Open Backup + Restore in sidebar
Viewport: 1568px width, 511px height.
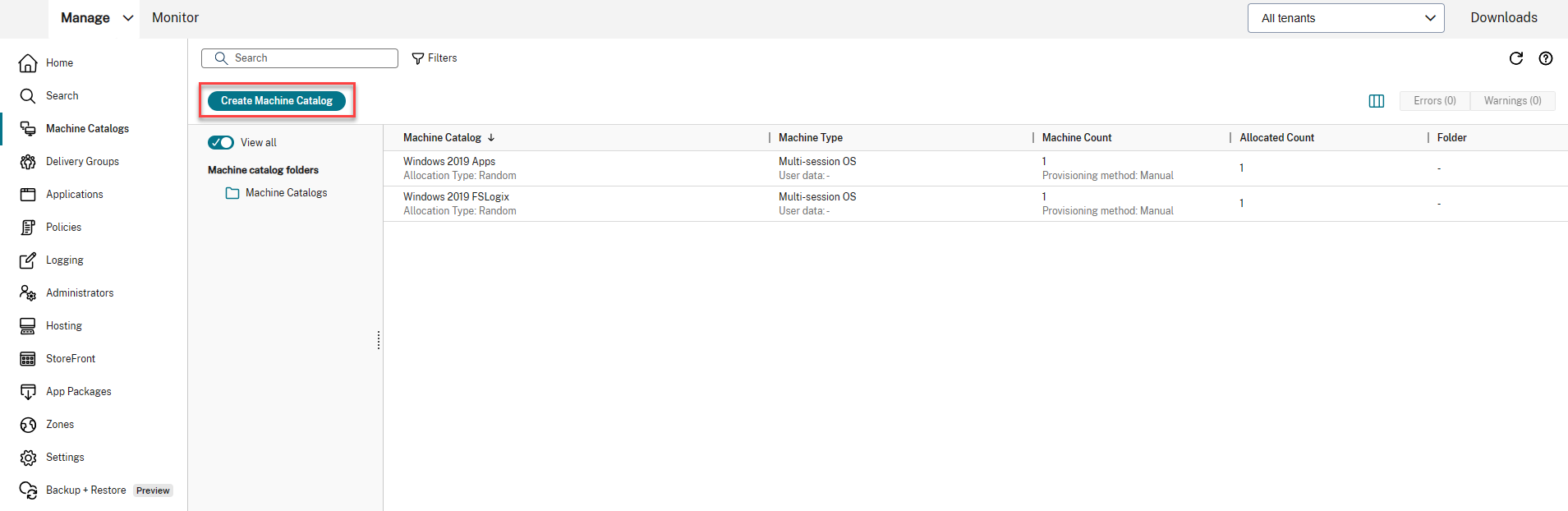(85, 490)
